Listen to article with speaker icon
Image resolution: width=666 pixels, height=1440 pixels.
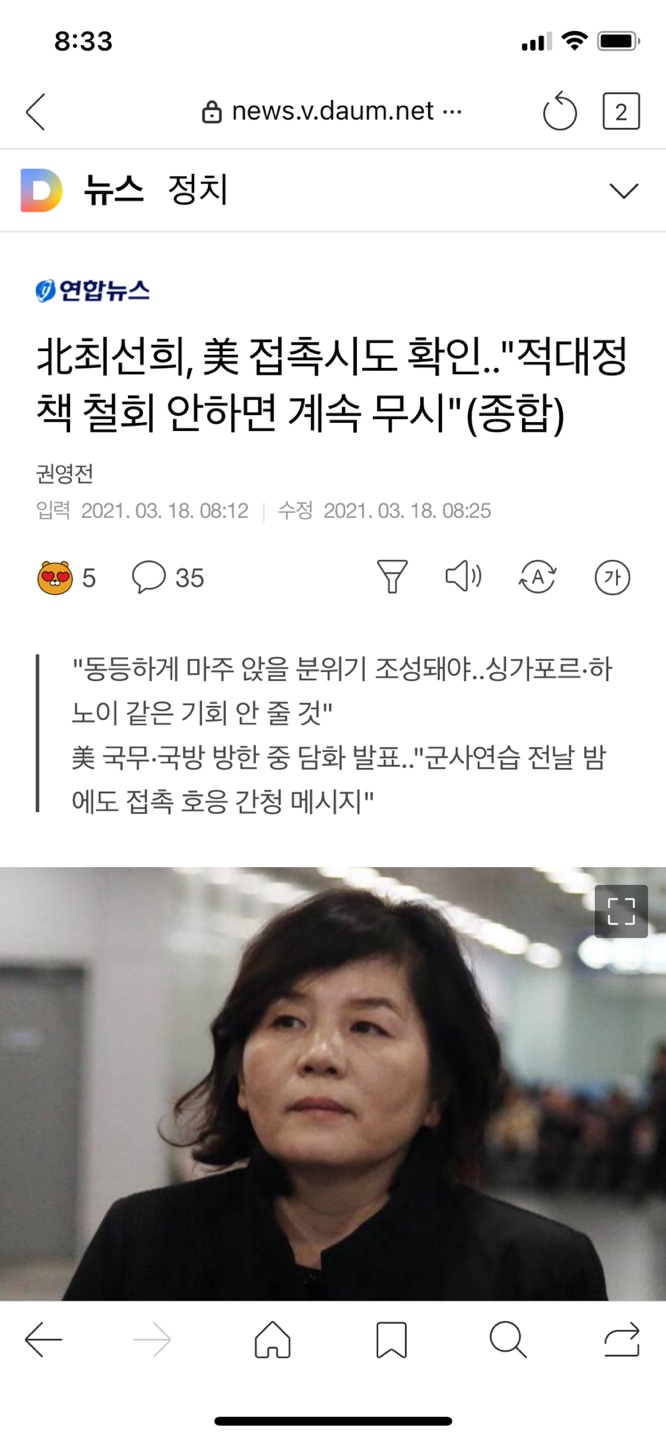pyautogui.click(x=463, y=576)
